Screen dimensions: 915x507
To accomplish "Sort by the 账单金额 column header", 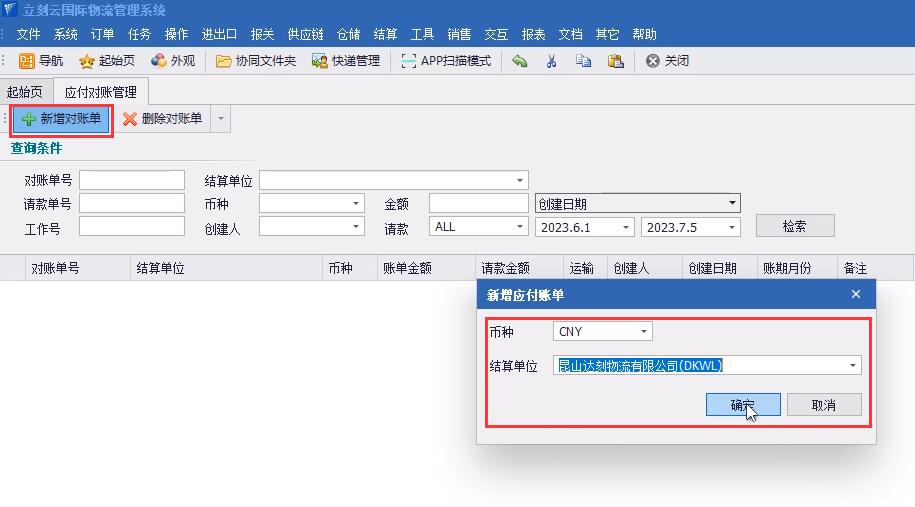I will 427,268.
